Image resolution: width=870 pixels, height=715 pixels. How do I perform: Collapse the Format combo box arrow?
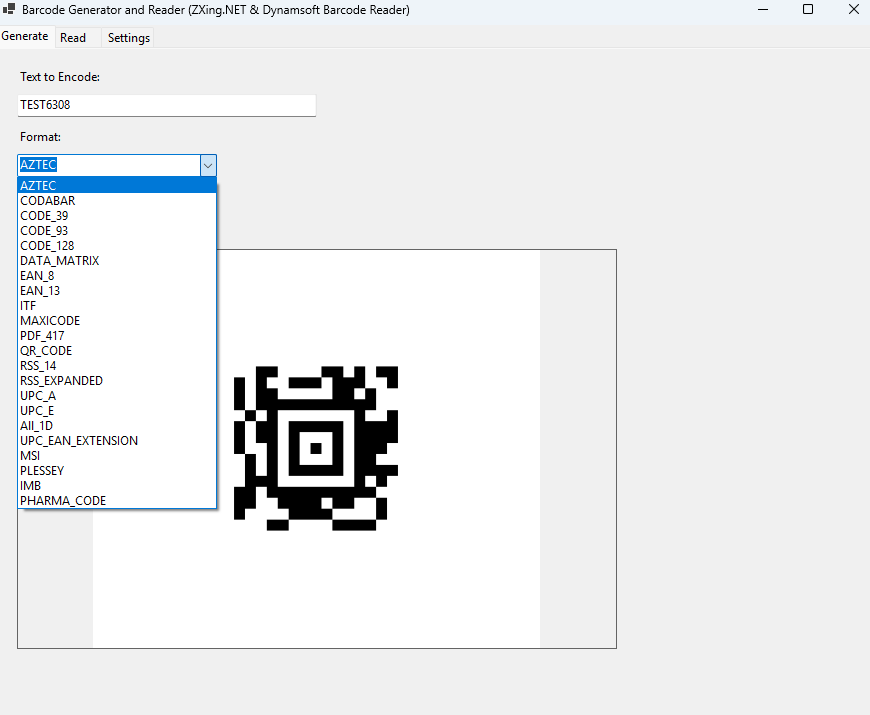click(x=207, y=164)
